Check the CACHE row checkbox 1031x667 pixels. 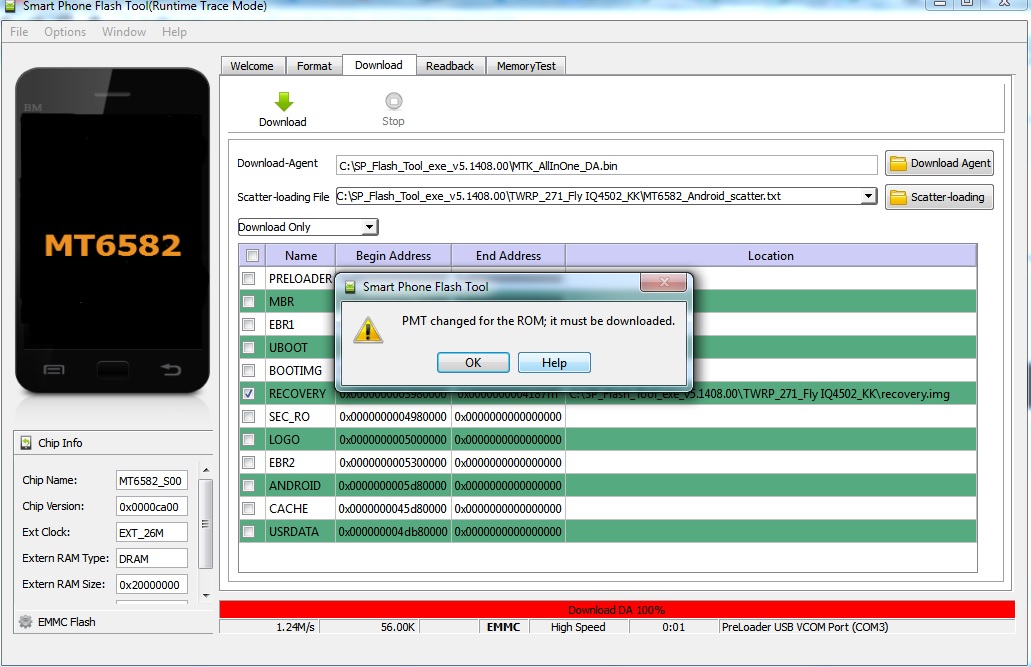[x=249, y=508]
